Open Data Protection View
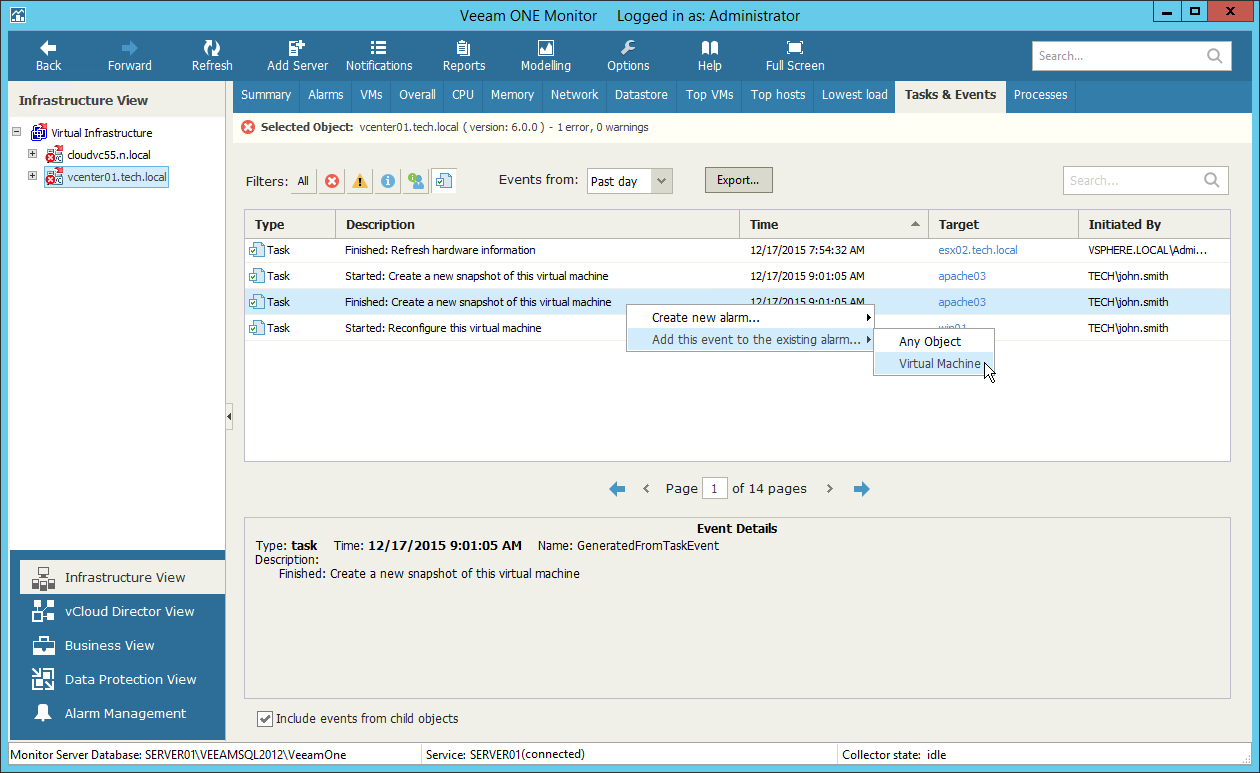The height and width of the screenshot is (773, 1260). [x=122, y=679]
